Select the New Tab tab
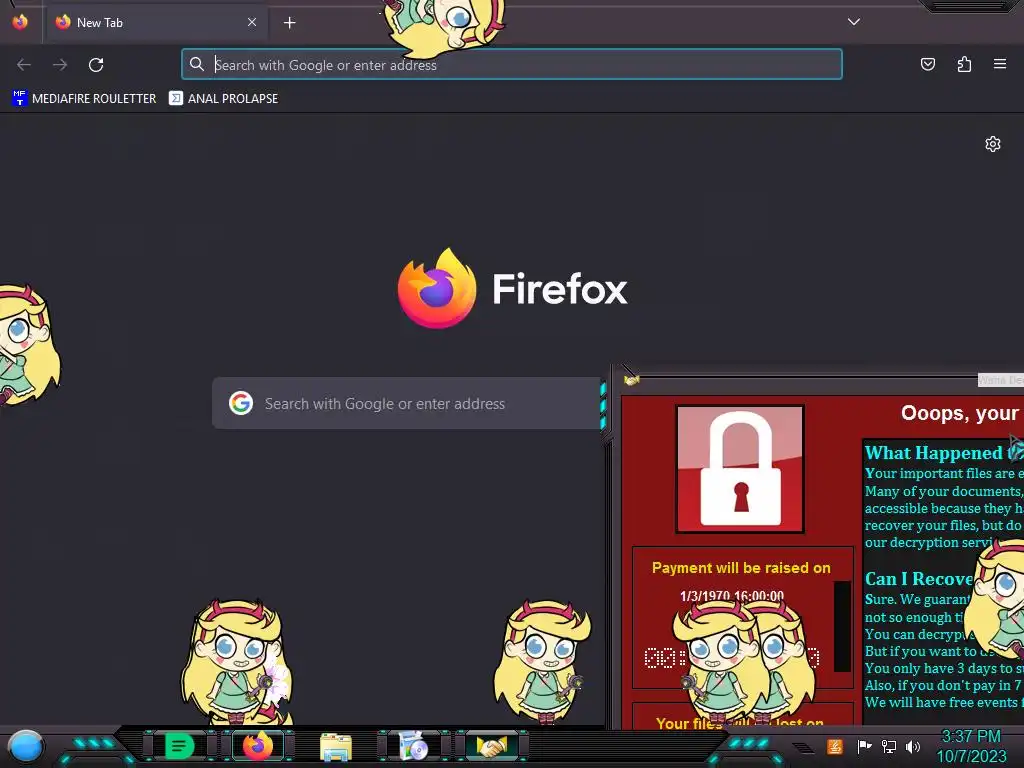This screenshot has height=768, width=1024. 155,23
